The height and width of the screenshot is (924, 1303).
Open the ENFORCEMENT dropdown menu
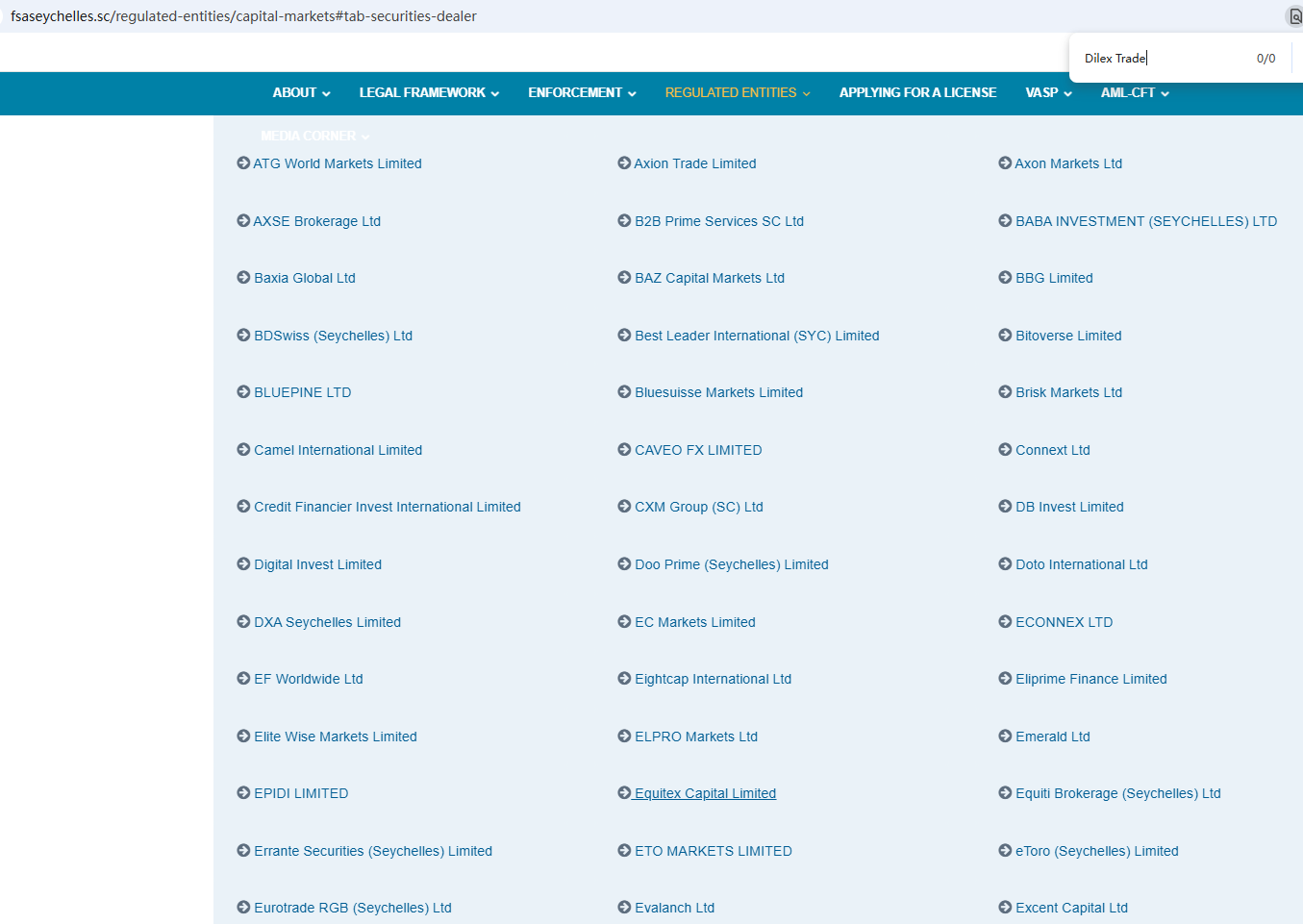tap(582, 93)
